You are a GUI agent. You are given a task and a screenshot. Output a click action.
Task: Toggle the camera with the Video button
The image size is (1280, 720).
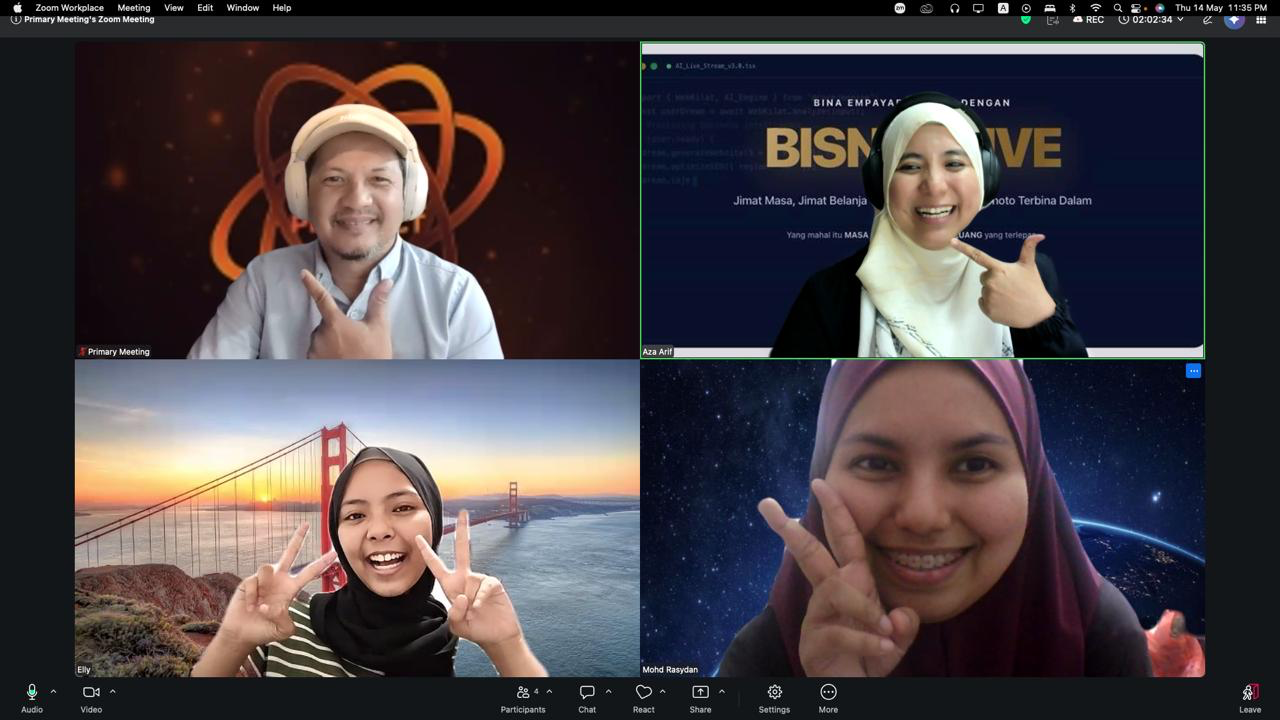[x=91, y=698]
